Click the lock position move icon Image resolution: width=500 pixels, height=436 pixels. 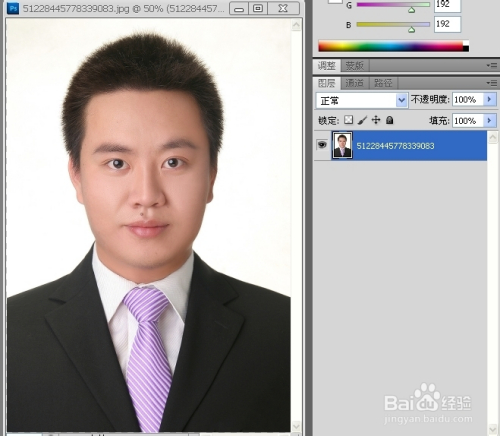coord(376,120)
